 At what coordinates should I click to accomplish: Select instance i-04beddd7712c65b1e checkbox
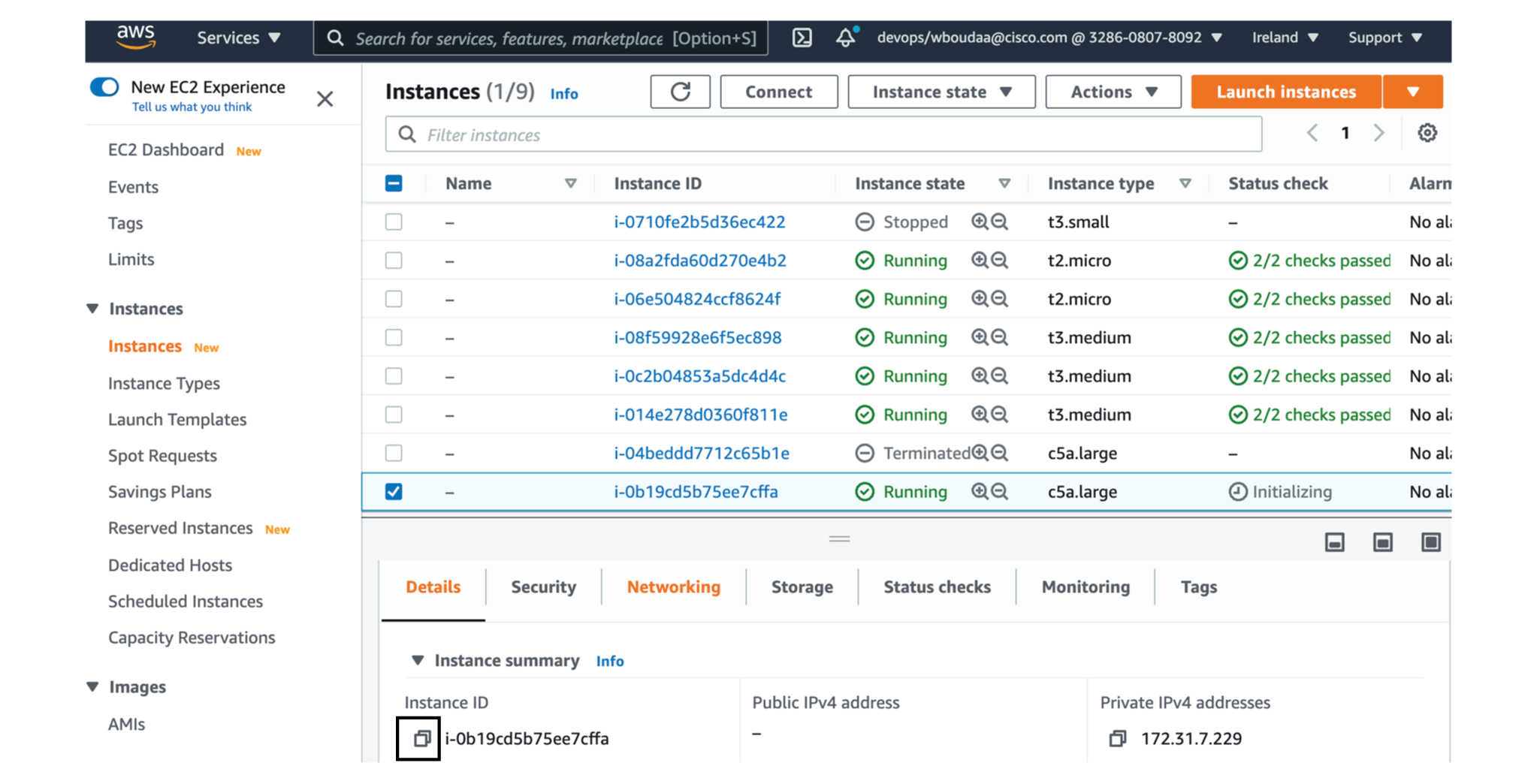[394, 453]
